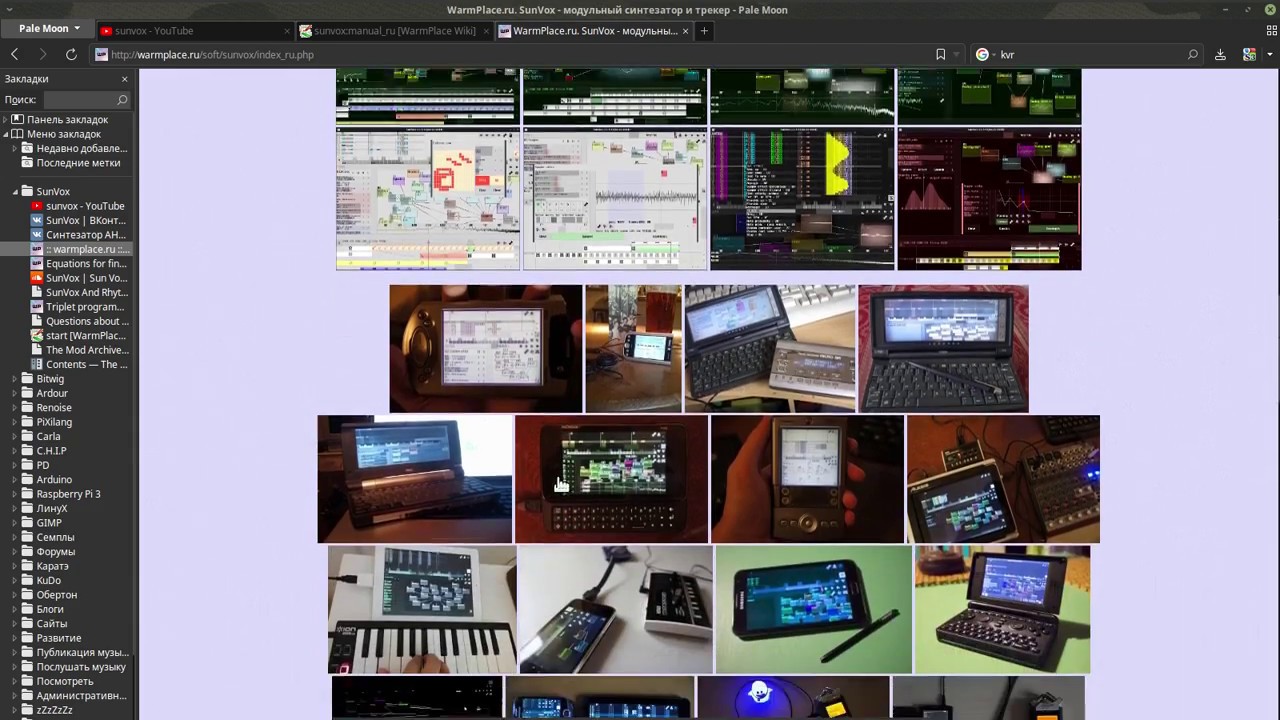Open the 'Questions about ...' bookmark

click(x=78, y=322)
